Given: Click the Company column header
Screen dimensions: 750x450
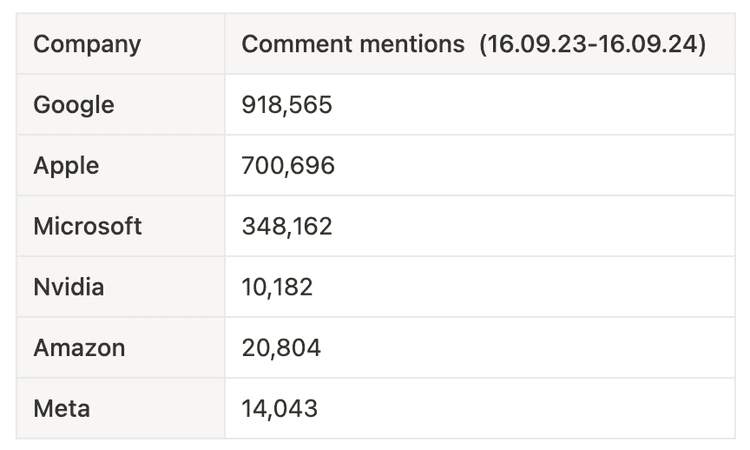Looking at the screenshot, I should click(87, 44).
